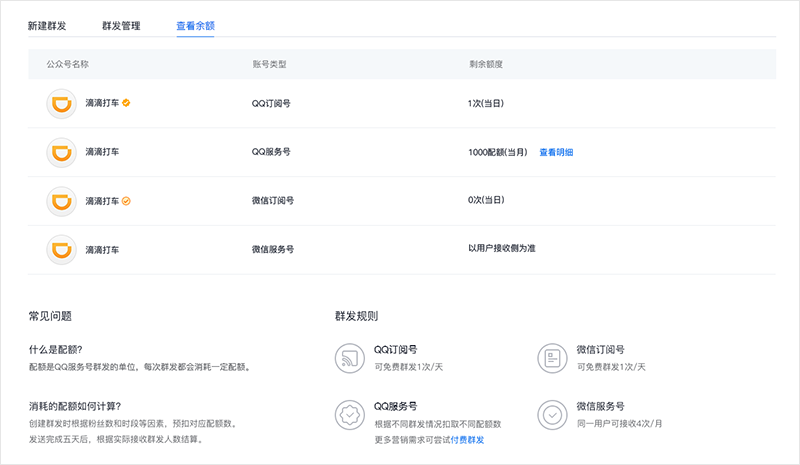Open the 付费群发 link

467,440
